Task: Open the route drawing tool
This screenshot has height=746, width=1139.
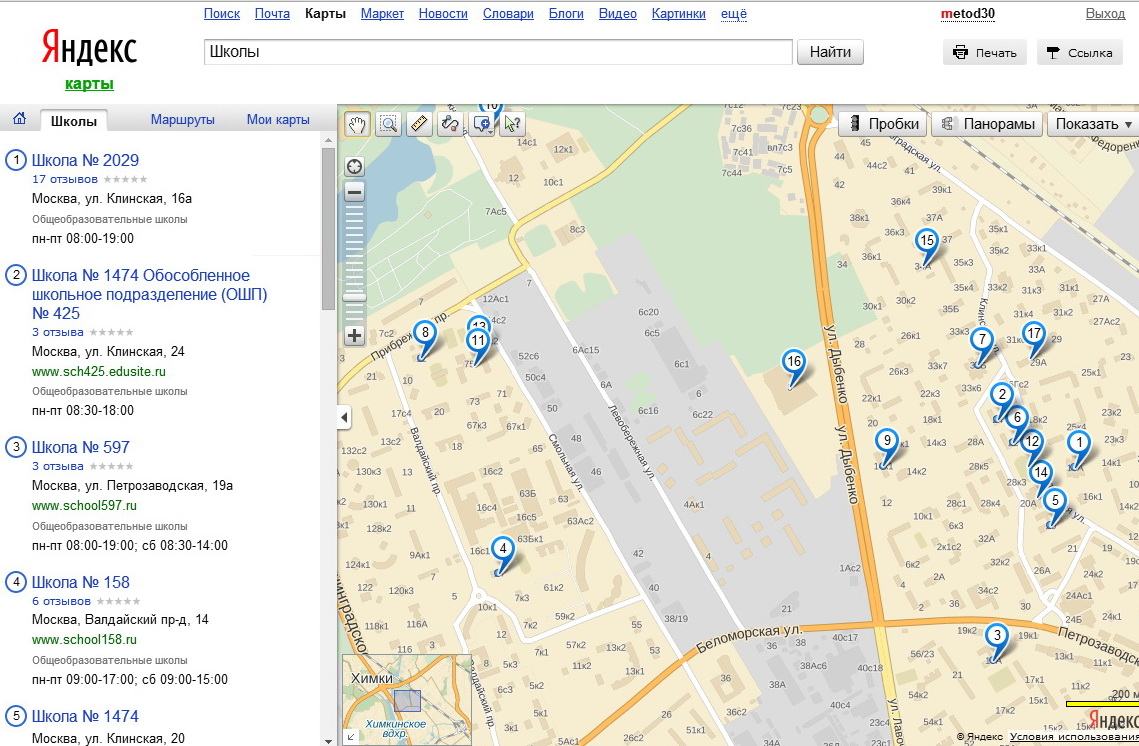Action: point(450,124)
